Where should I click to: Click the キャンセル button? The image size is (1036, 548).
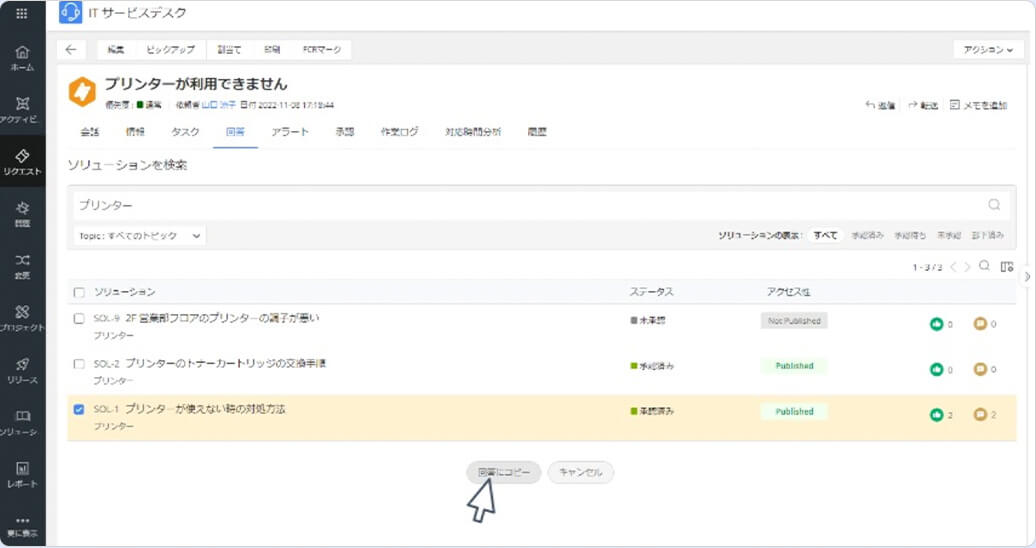click(x=580, y=472)
